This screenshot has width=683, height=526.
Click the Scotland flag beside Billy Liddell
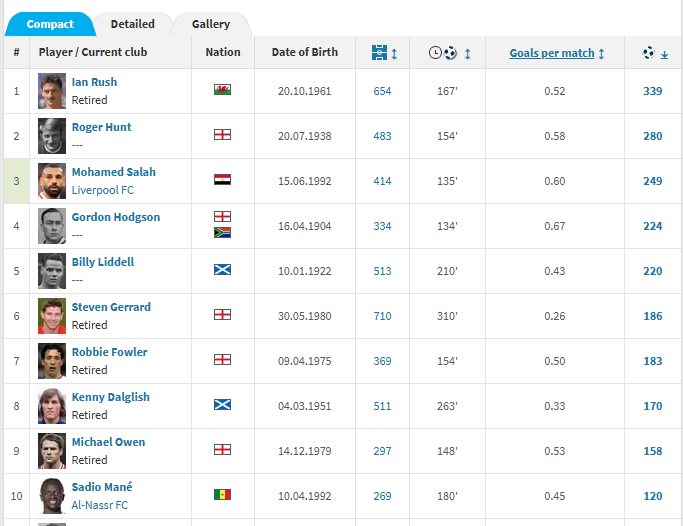pyautogui.click(x=222, y=270)
